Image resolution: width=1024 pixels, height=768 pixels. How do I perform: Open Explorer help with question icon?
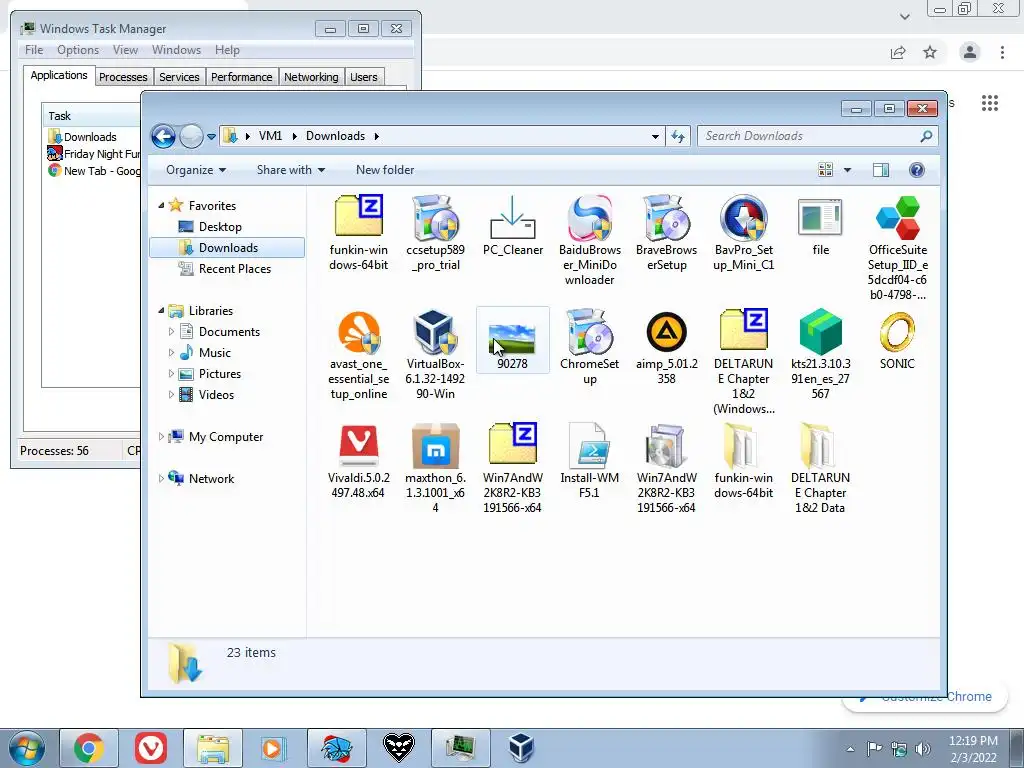pos(916,170)
